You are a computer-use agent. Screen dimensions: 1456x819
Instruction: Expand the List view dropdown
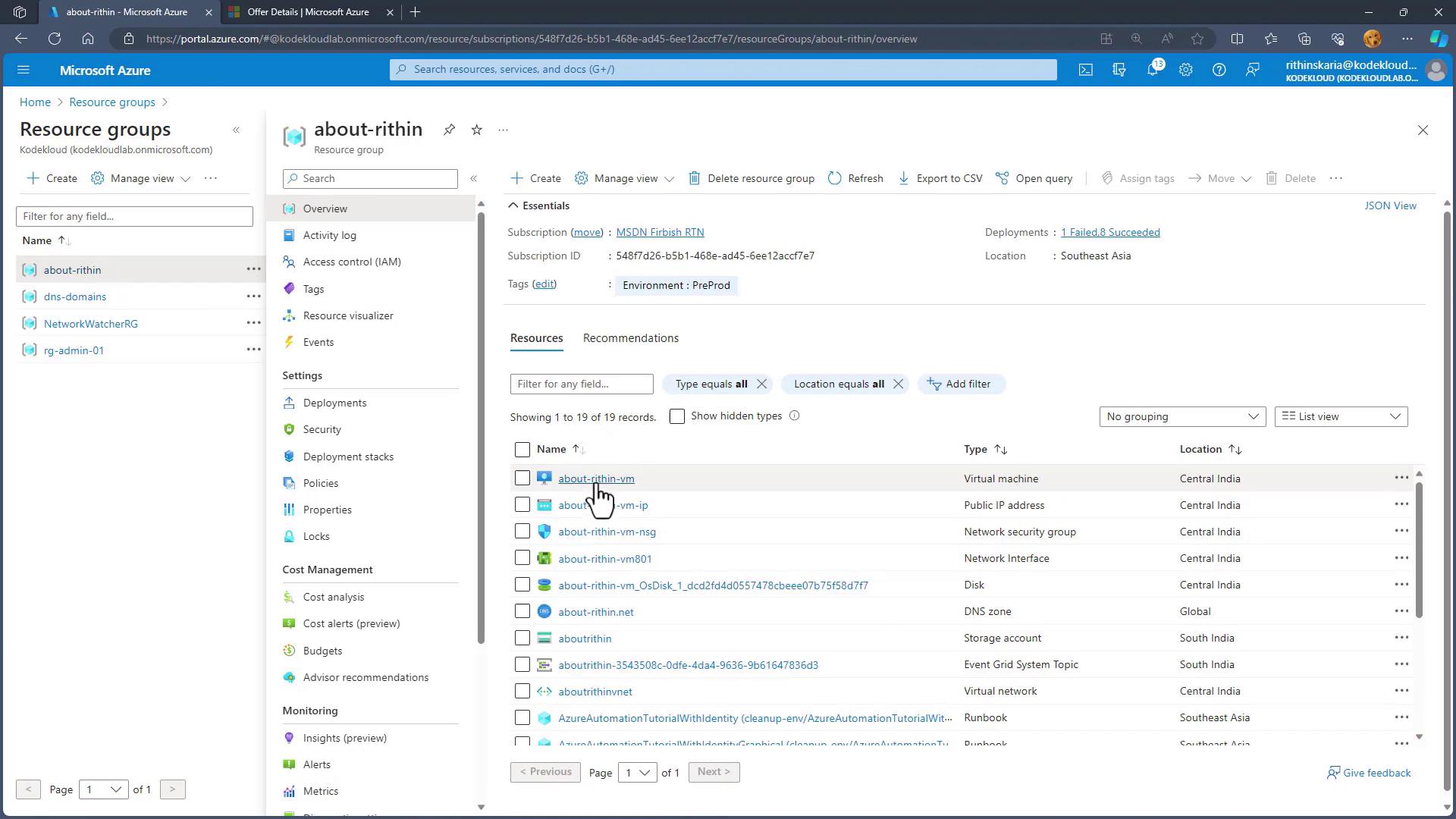pos(1341,416)
